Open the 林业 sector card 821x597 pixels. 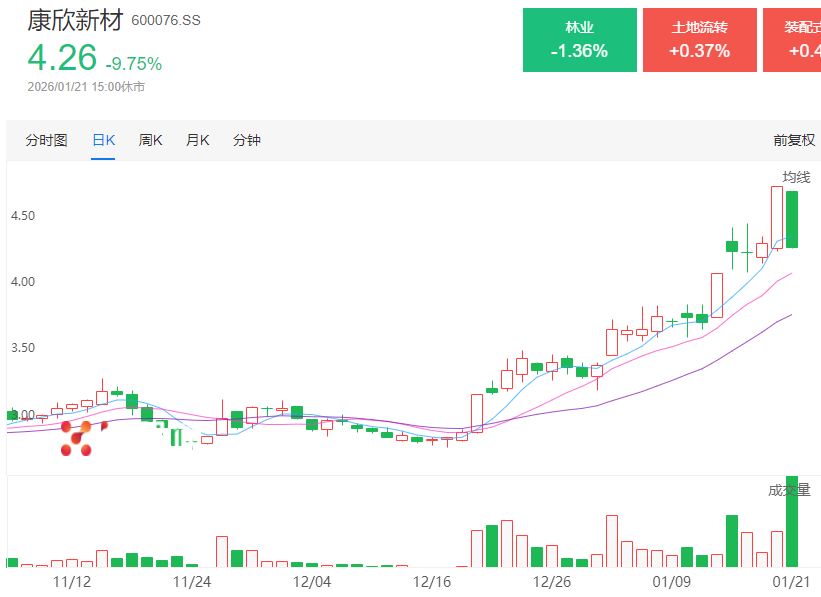(579, 40)
